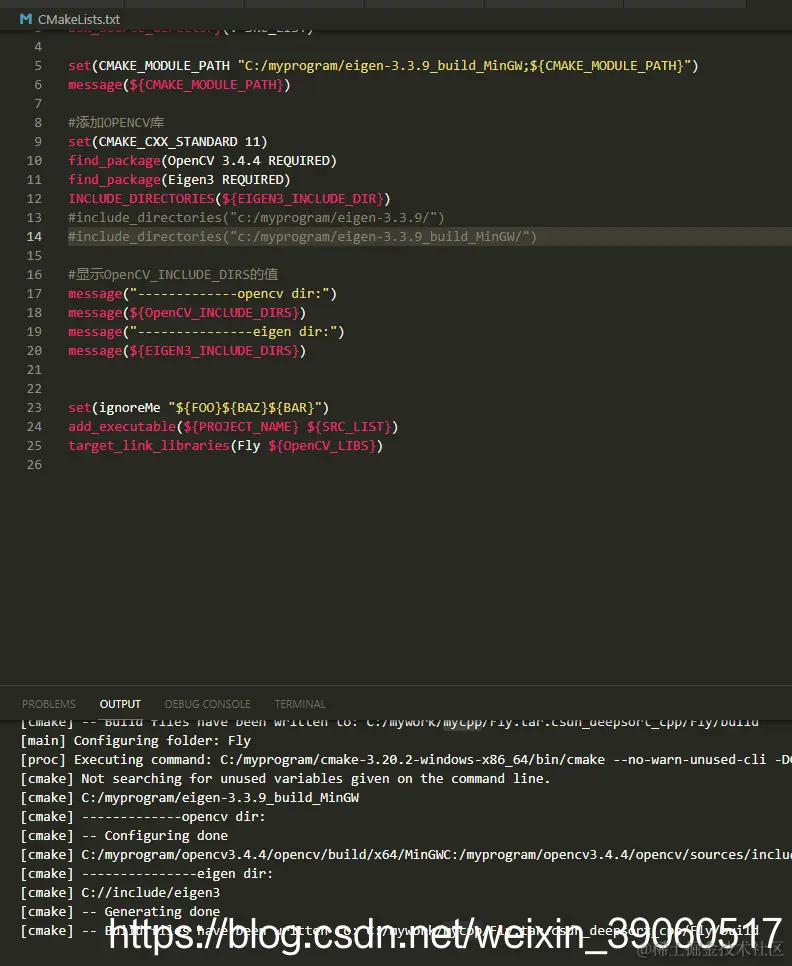Image resolution: width=792 pixels, height=966 pixels.
Task: Click the #添加OPENCV库 comment line
Action: tap(116, 123)
